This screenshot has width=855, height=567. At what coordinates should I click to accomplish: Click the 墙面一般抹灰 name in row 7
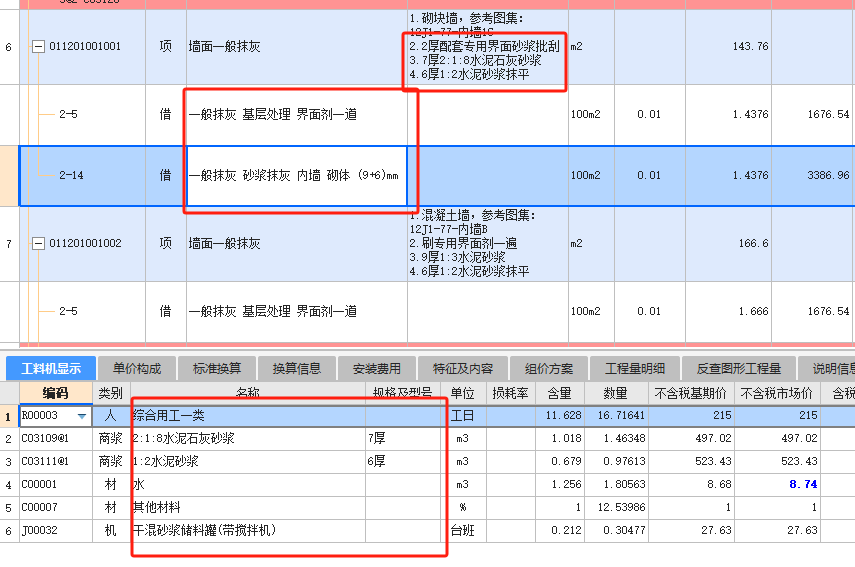pos(225,243)
